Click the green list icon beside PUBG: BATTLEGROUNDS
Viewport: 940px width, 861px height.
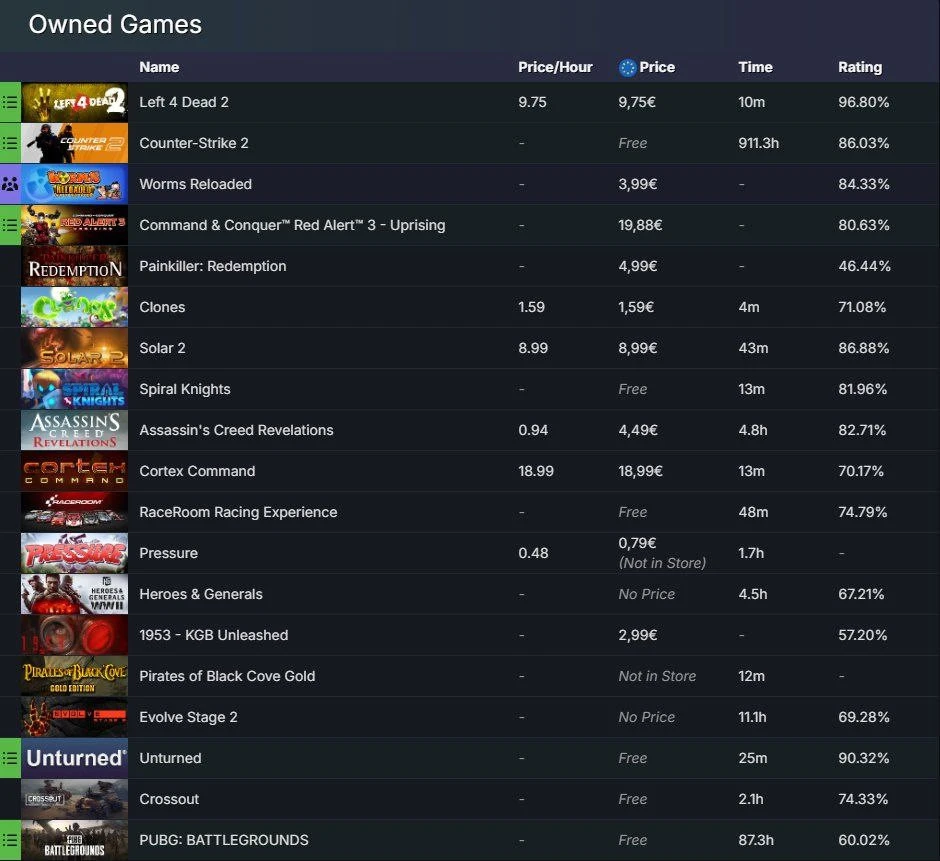(x=10, y=840)
